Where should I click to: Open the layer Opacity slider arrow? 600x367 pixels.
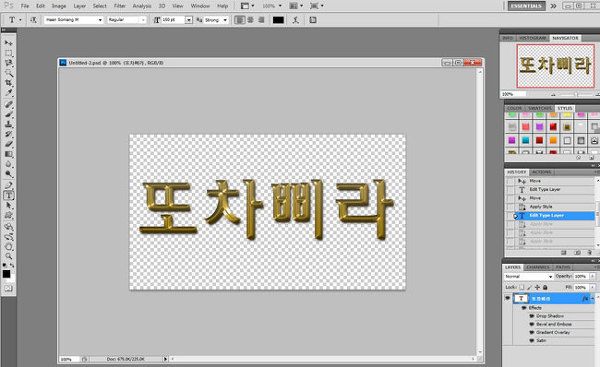(x=592, y=276)
